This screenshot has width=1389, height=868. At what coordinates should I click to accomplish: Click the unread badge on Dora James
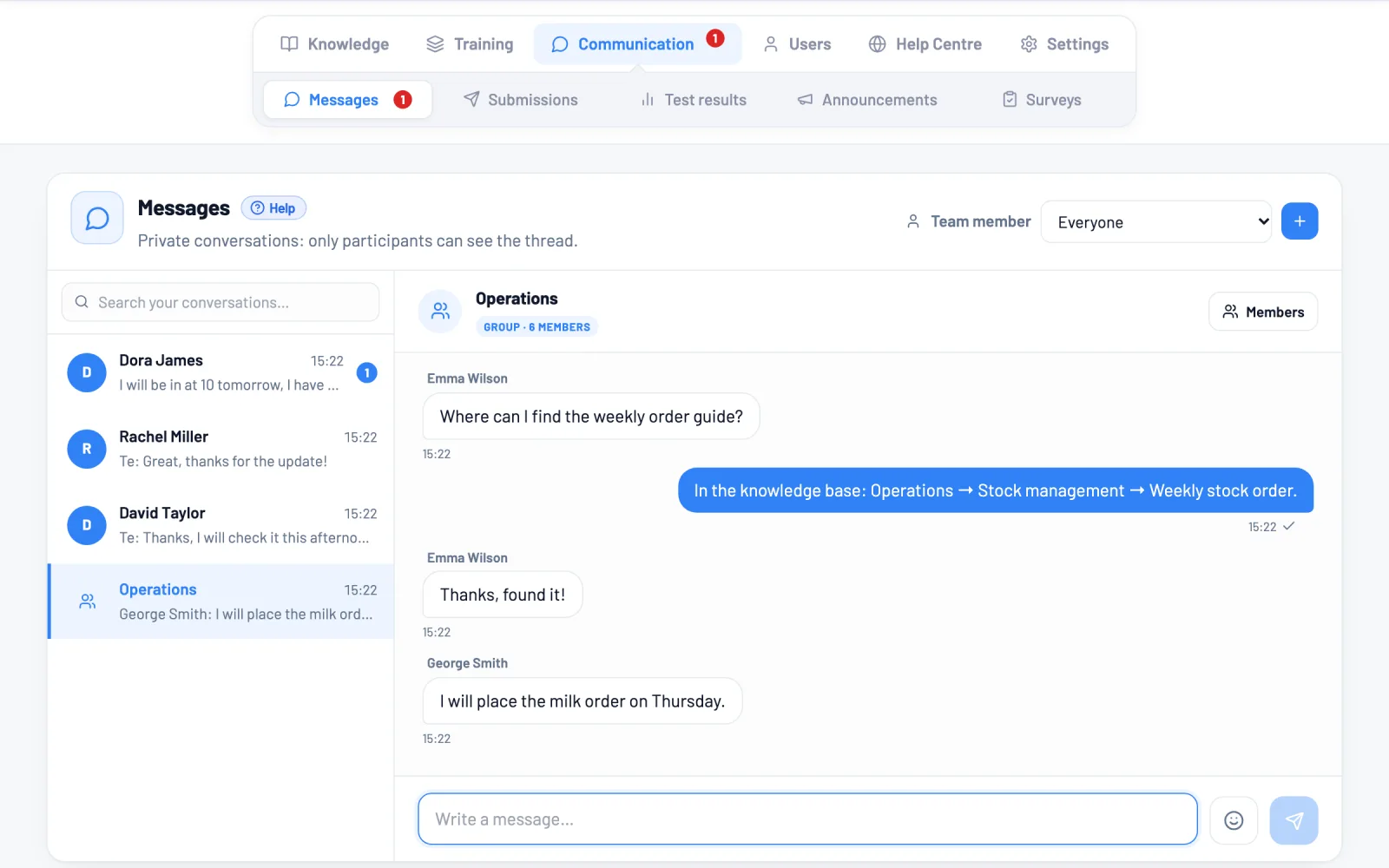[367, 373]
